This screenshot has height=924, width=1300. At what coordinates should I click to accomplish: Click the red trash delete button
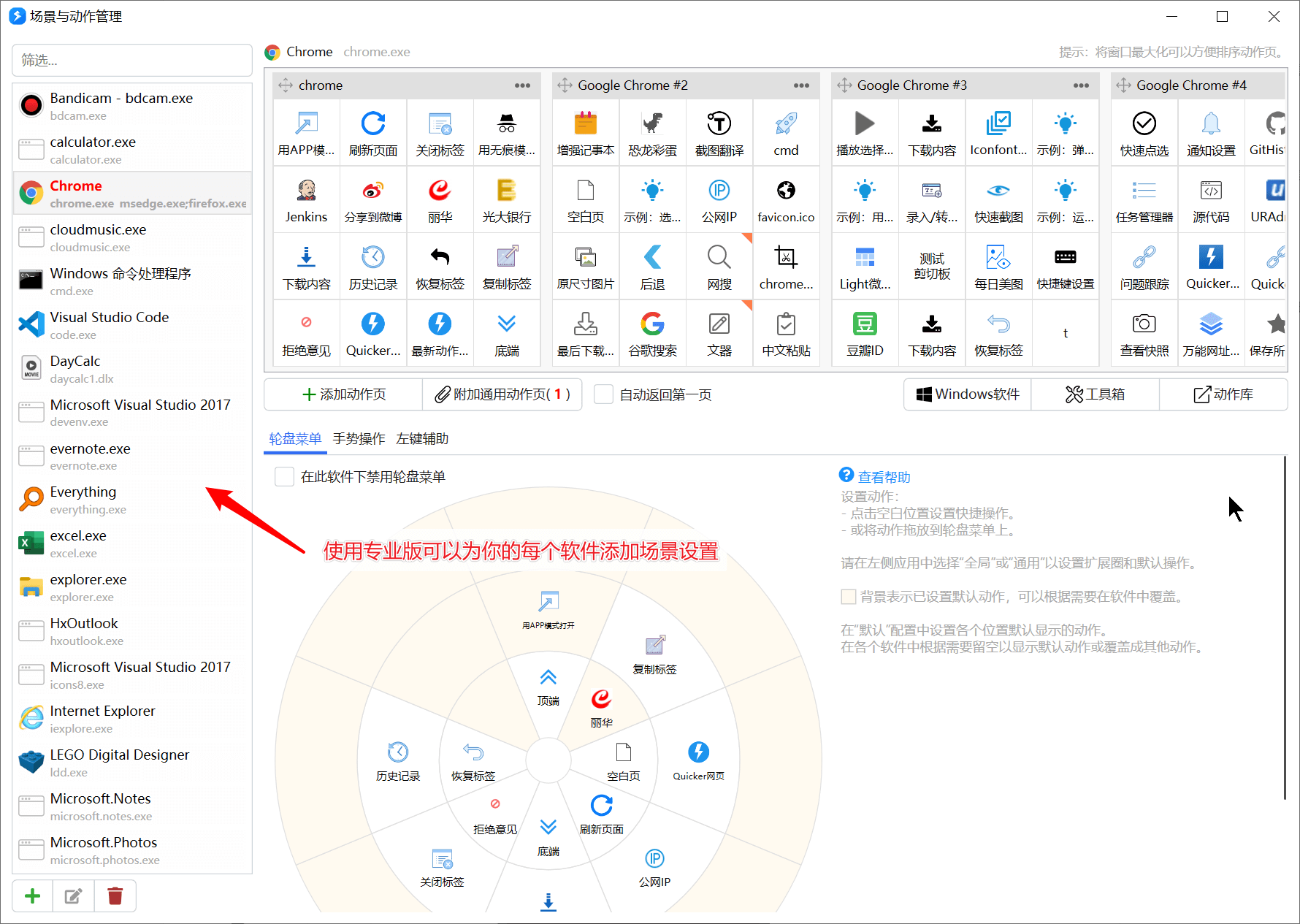point(115,896)
